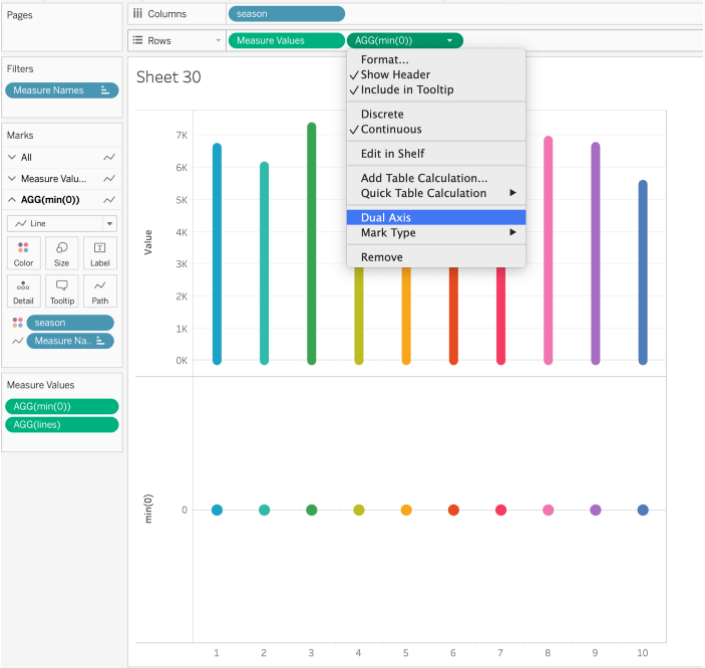705x668 pixels.
Task: Select the Measure Values pill on Rows
Action: (286, 40)
